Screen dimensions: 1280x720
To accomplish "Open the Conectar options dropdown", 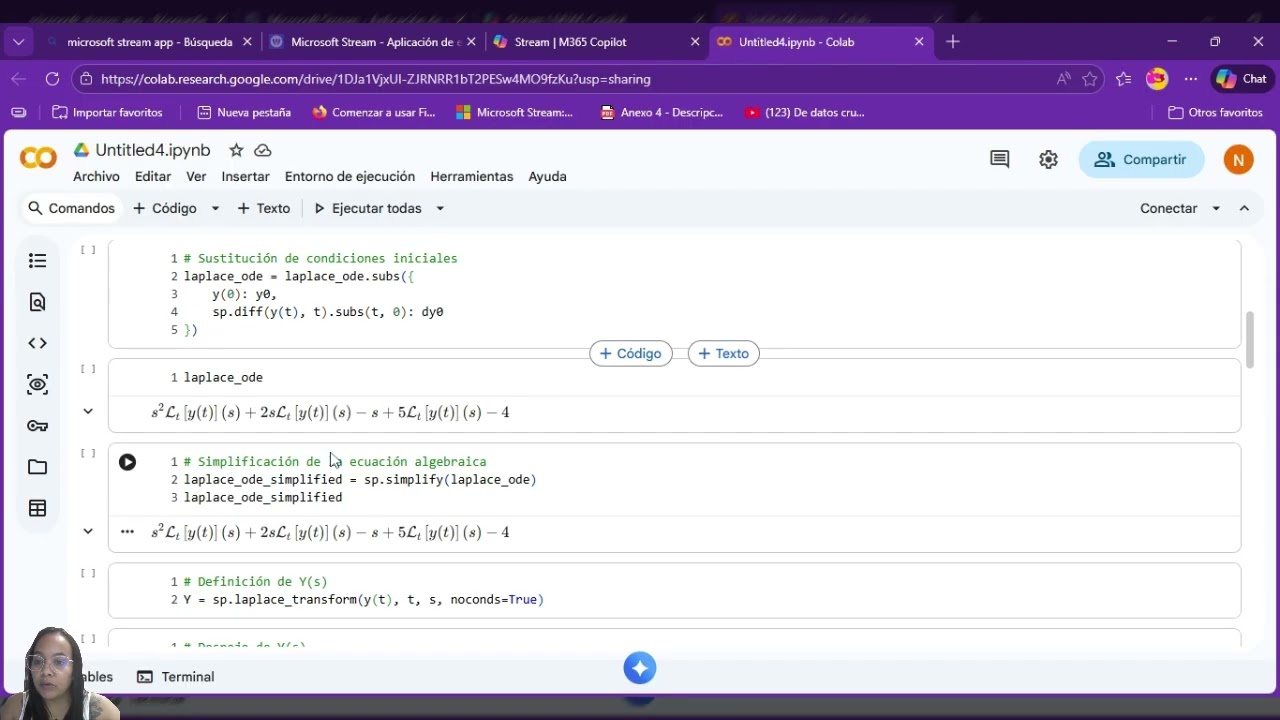I will [1216, 208].
